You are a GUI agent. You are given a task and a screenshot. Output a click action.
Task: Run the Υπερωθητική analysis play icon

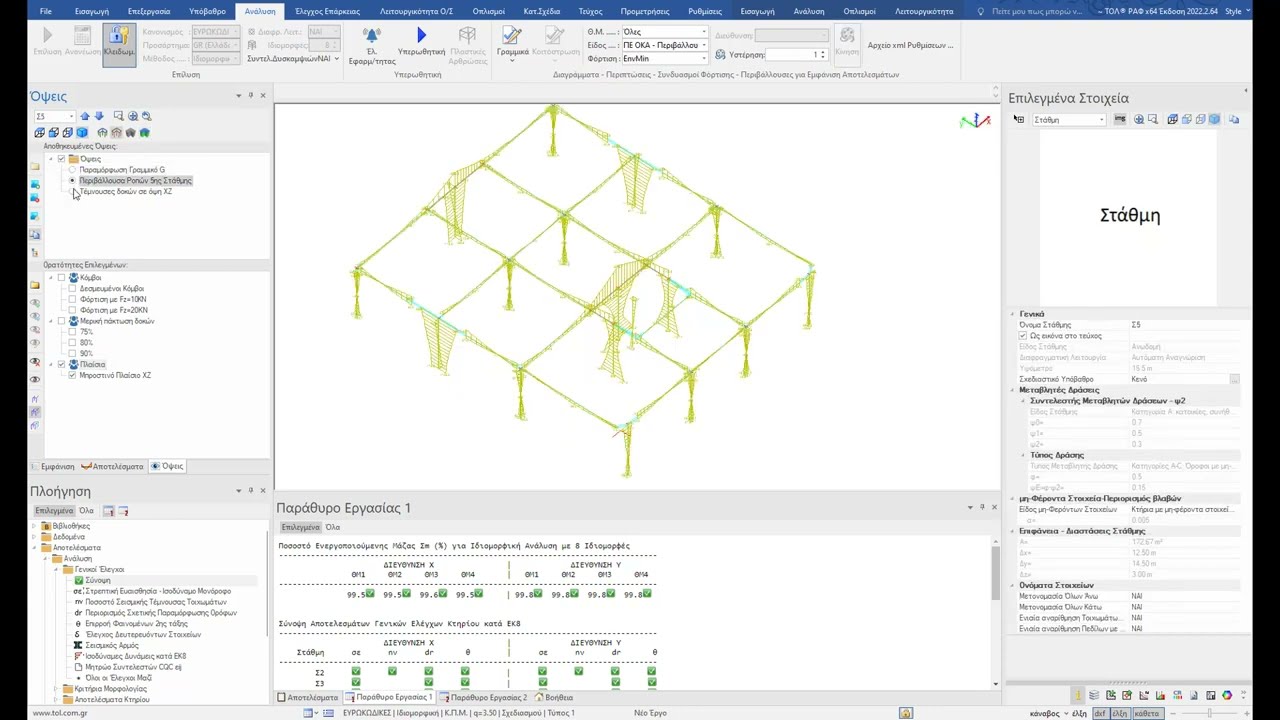point(421,36)
